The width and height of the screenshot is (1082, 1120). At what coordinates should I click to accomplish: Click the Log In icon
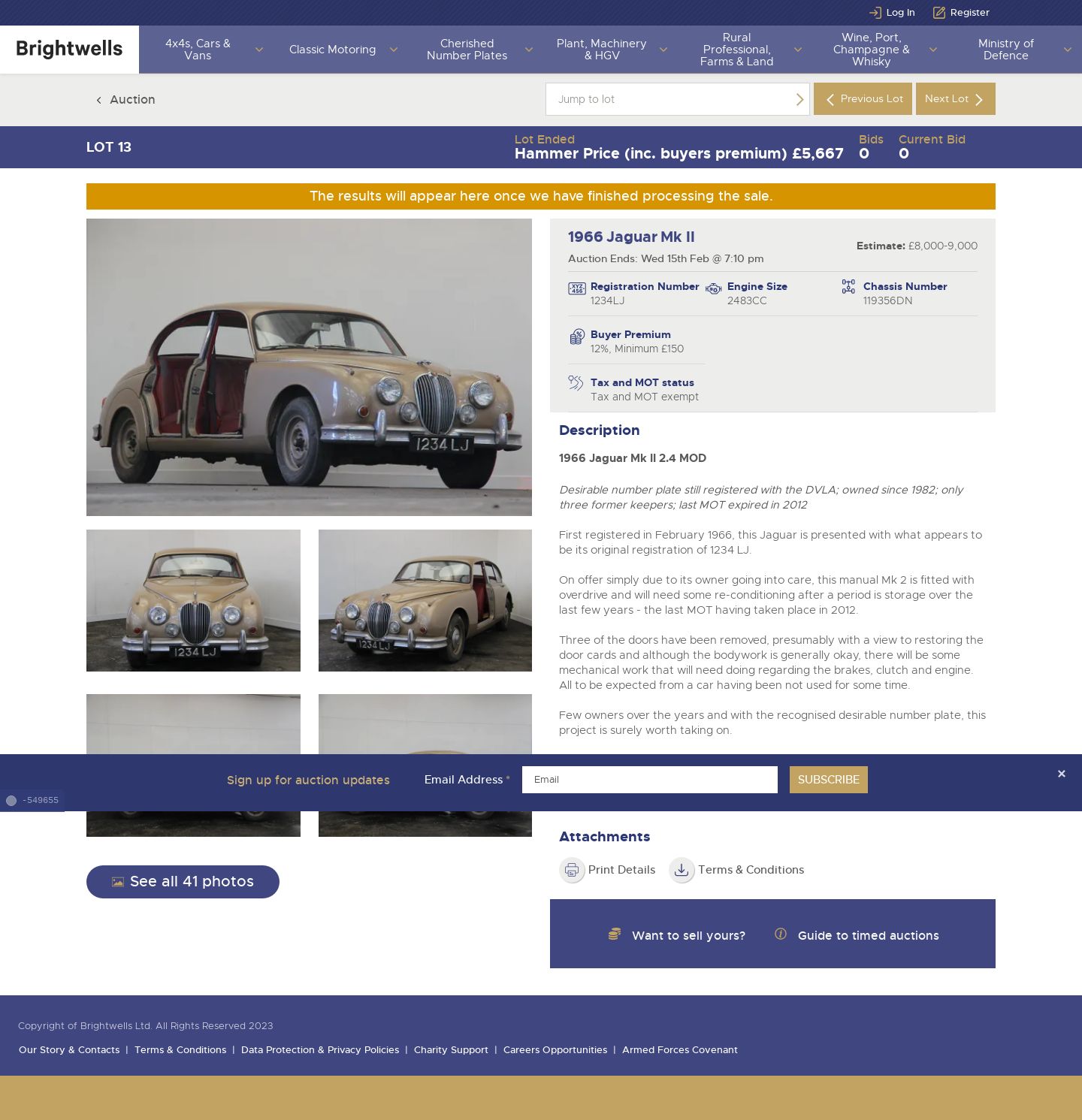click(x=875, y=12)
